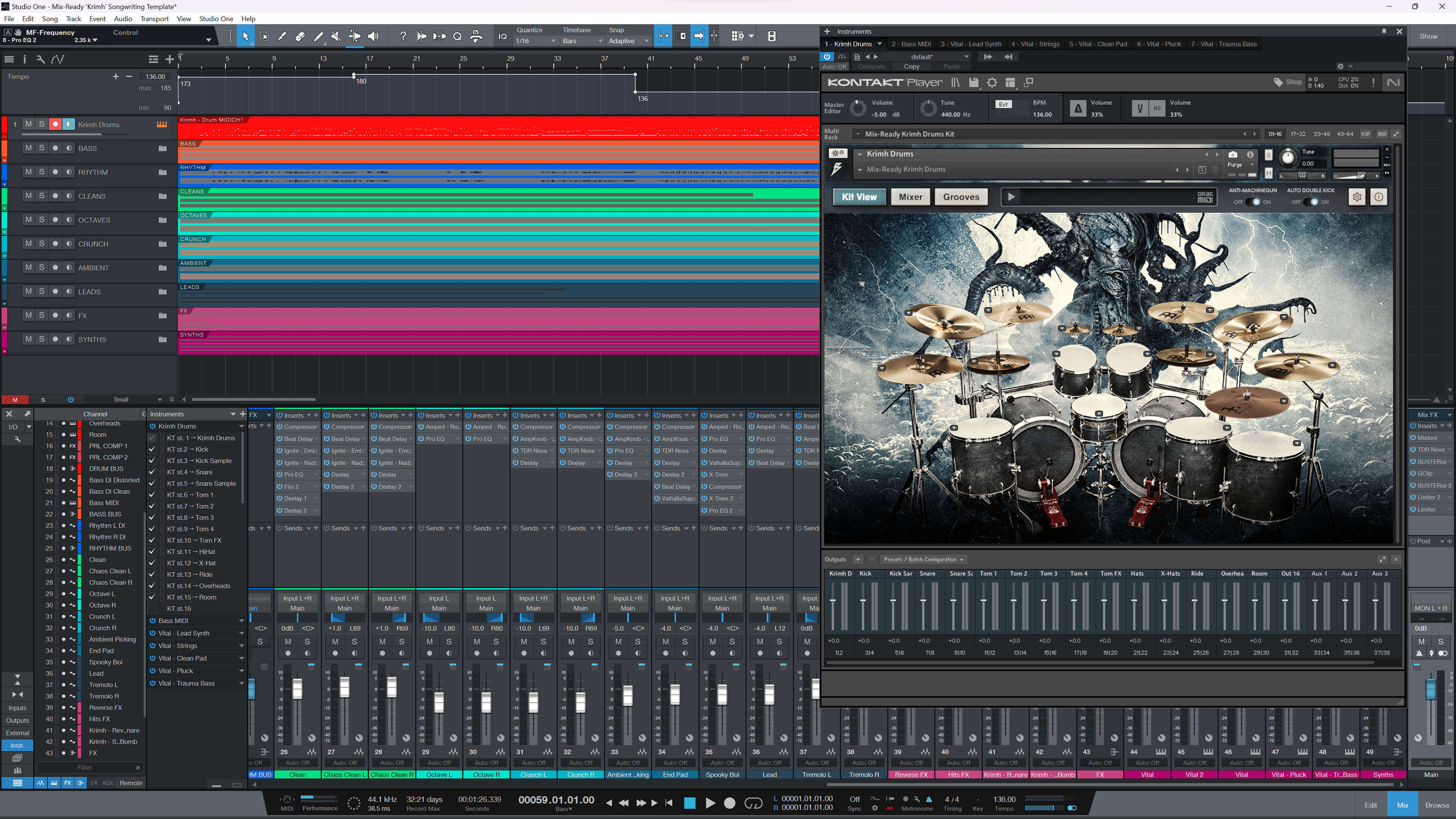Viewport: 1456px width, 819px height.
Task: Click the Listen speaker tool
Action: [x=373, y=37]
